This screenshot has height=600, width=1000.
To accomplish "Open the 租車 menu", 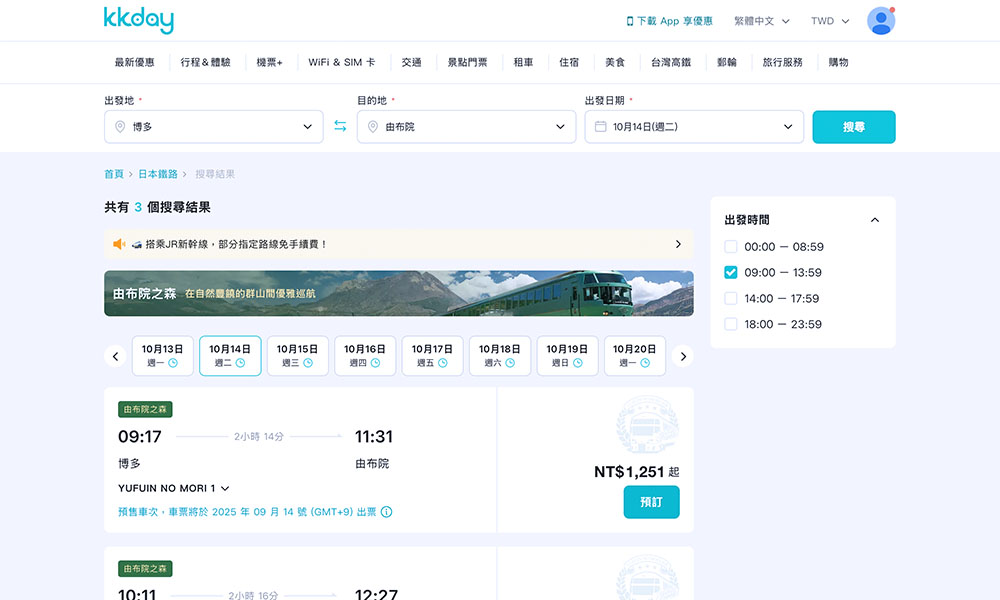I will (524, 62).
